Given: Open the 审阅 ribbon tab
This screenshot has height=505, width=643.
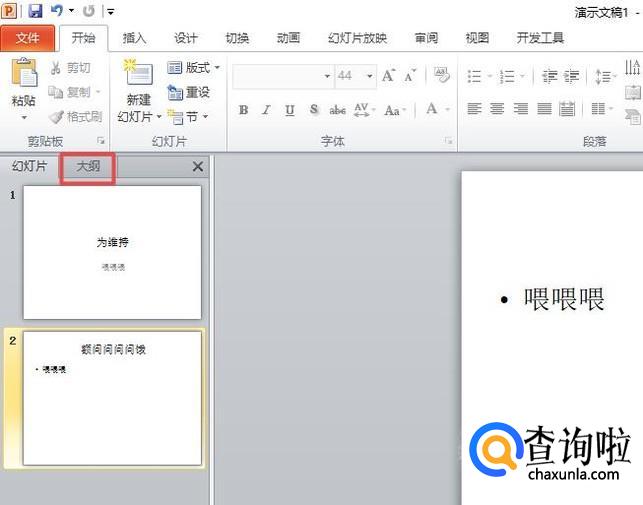Looking at the screenshot, I should tap(426, 38).
